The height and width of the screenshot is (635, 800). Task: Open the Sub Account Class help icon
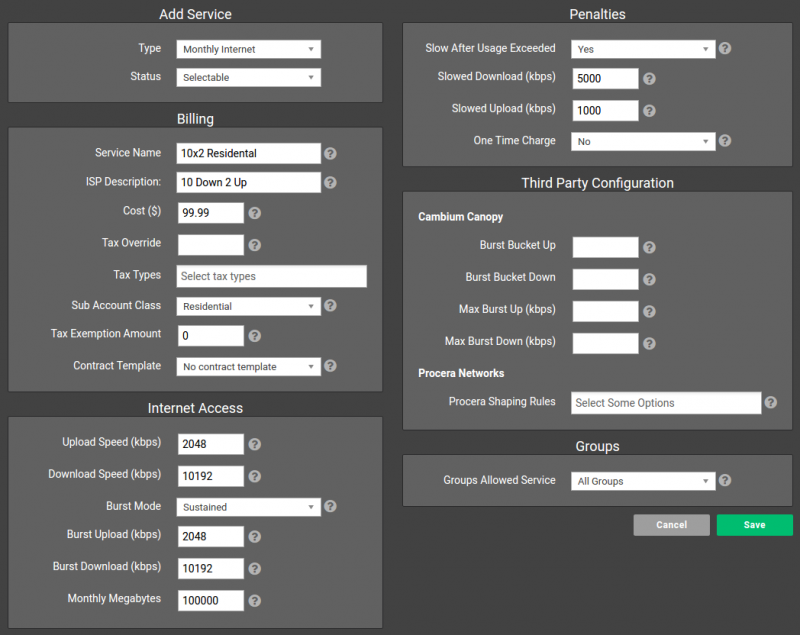(x=330, y=306)
